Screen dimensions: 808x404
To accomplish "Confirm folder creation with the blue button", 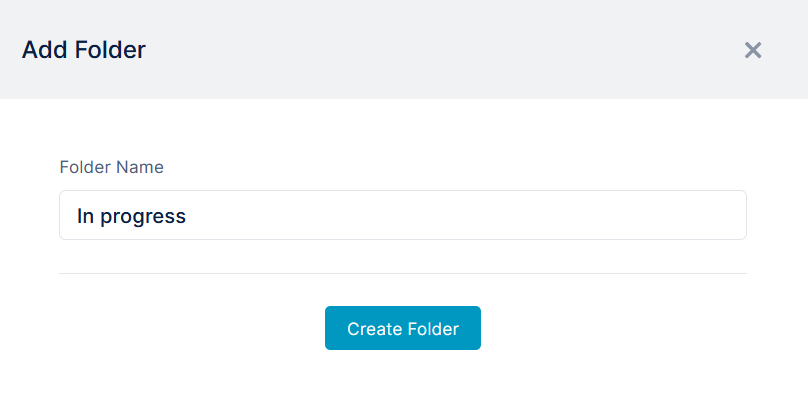I will point(402,328).
